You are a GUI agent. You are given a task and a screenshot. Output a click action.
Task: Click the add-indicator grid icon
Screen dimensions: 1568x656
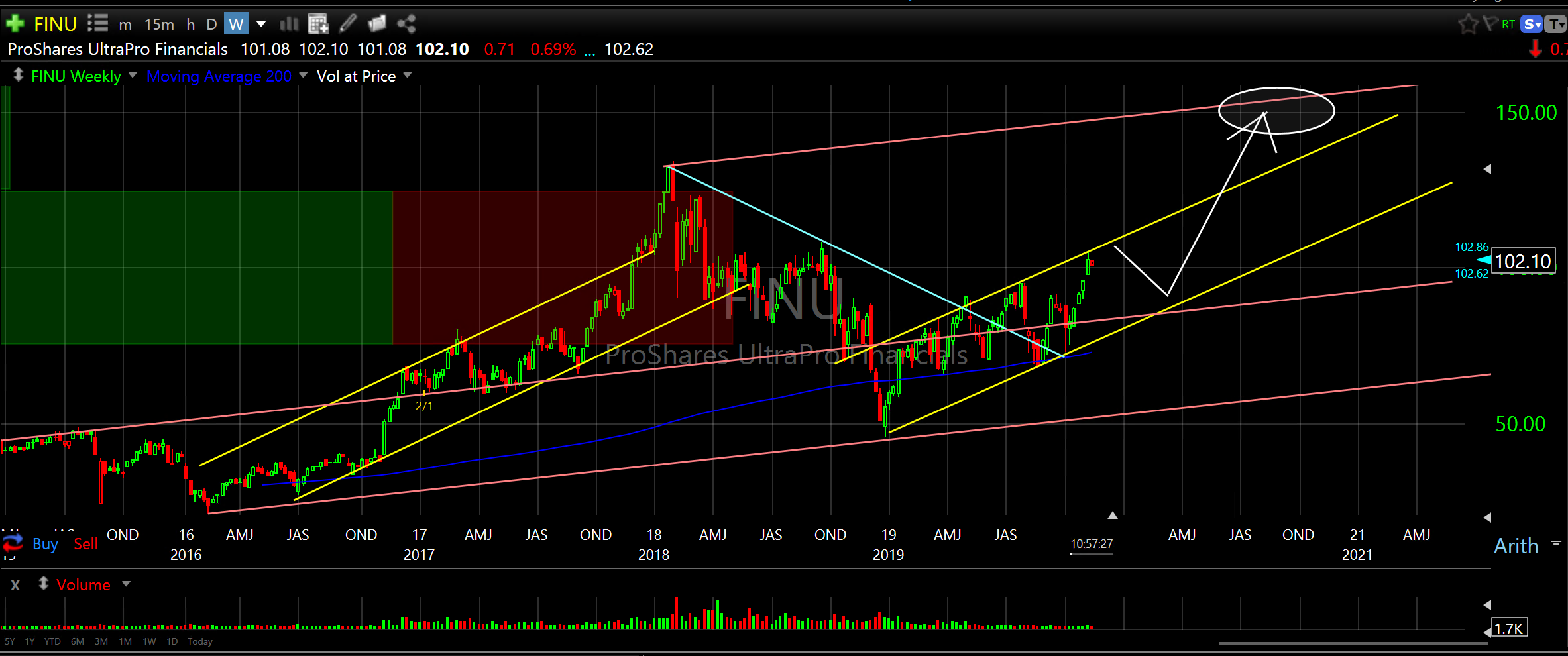click(319, 25)
